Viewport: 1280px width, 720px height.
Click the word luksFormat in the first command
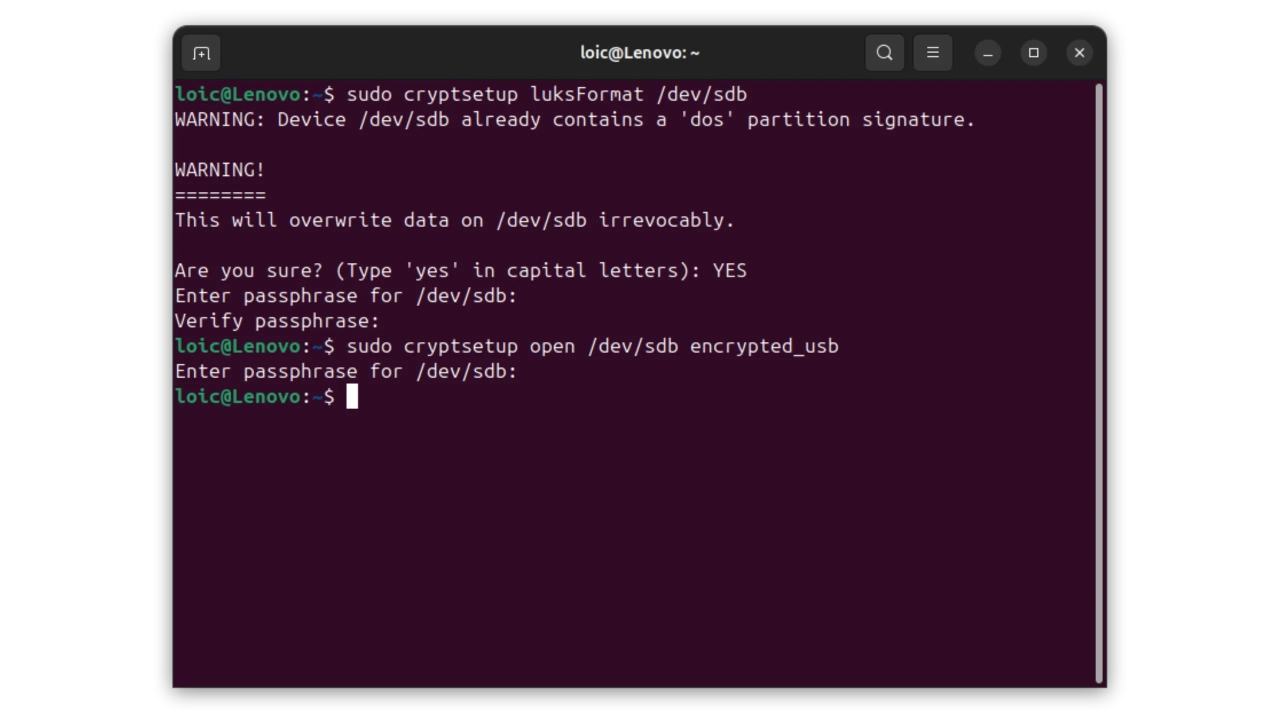[x=586, y=94]
